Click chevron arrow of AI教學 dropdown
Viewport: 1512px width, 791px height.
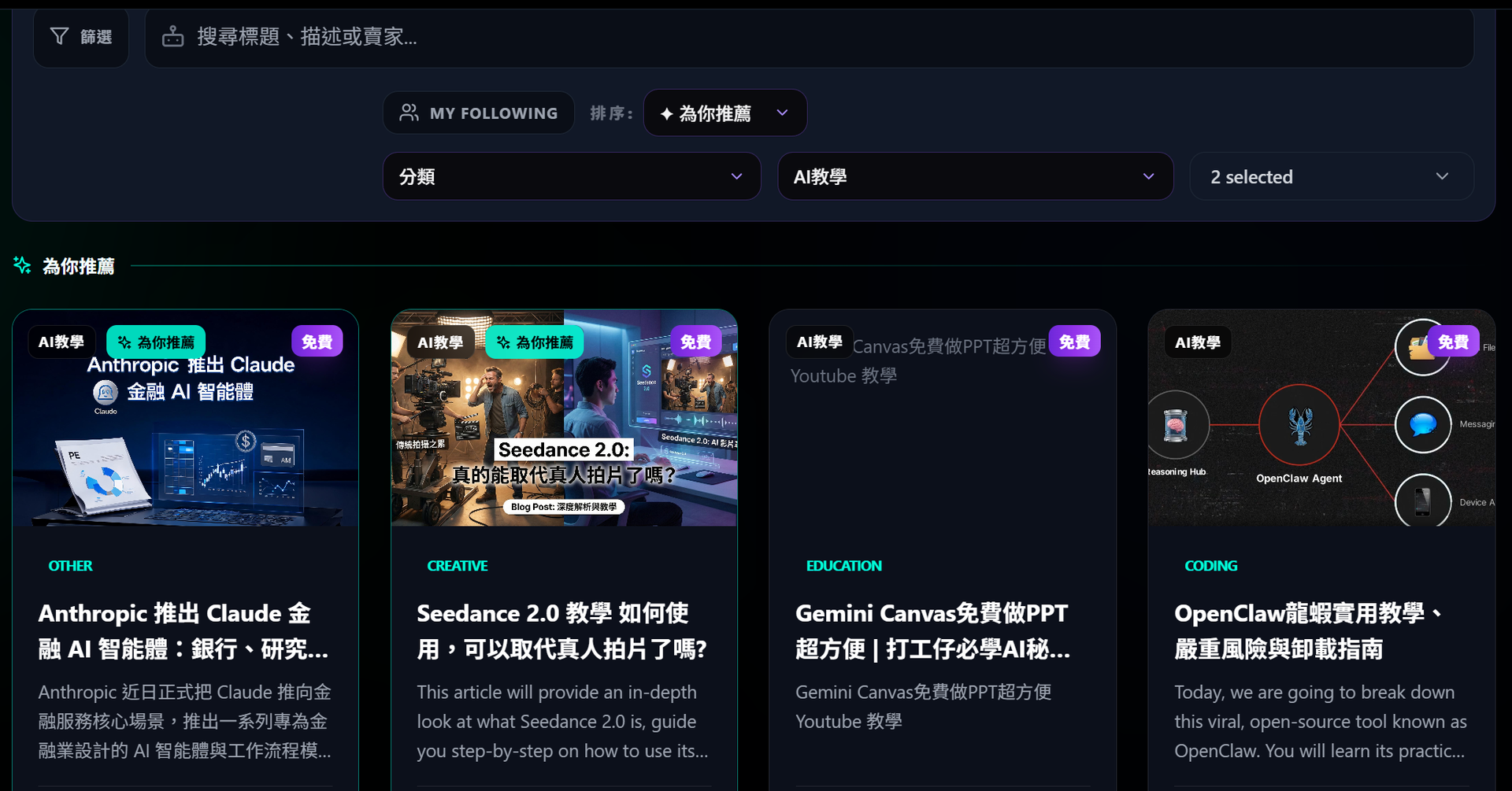pos(1149,176)
